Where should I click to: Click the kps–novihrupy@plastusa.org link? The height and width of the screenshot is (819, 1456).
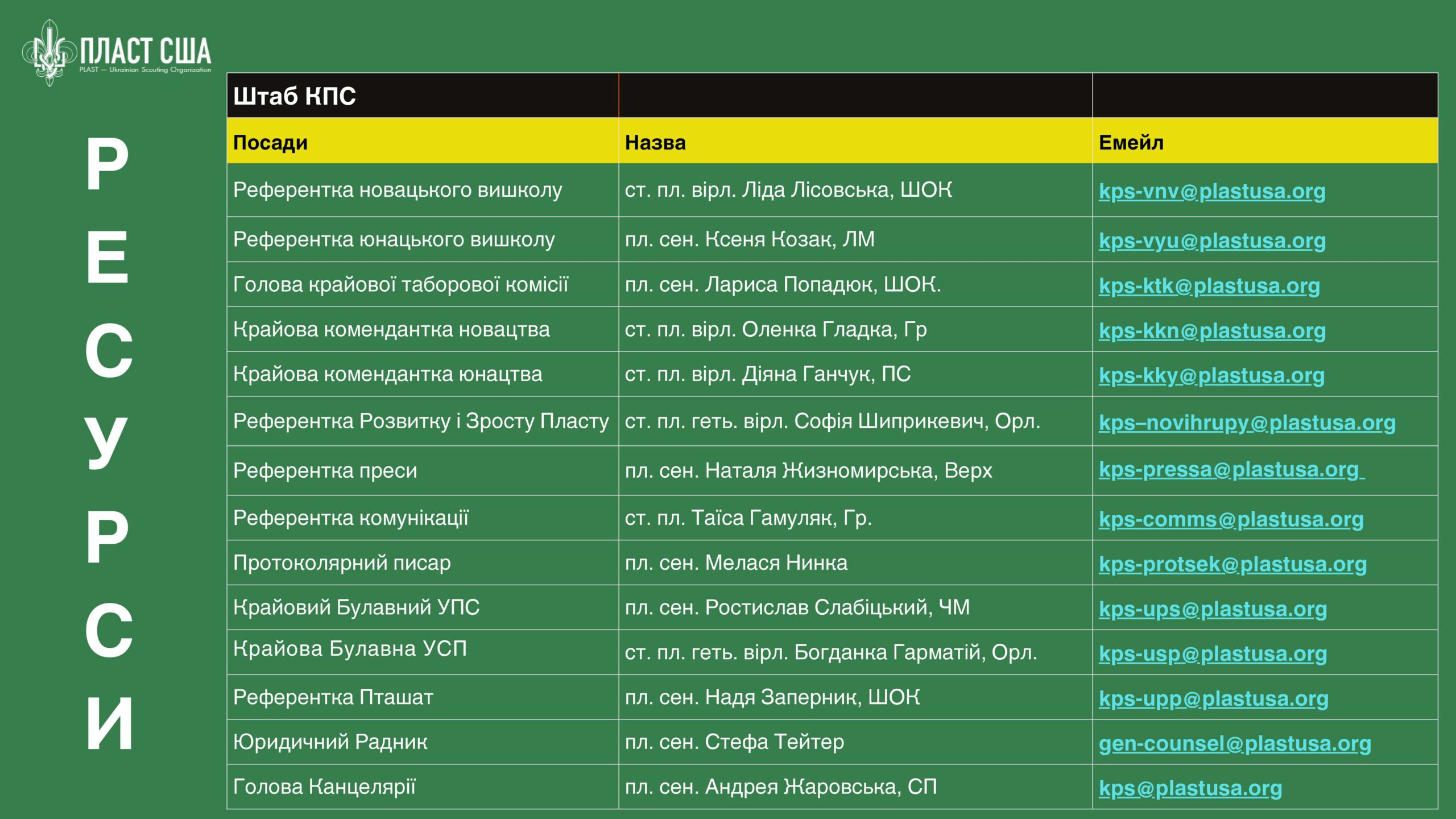tap(1246, 423)
